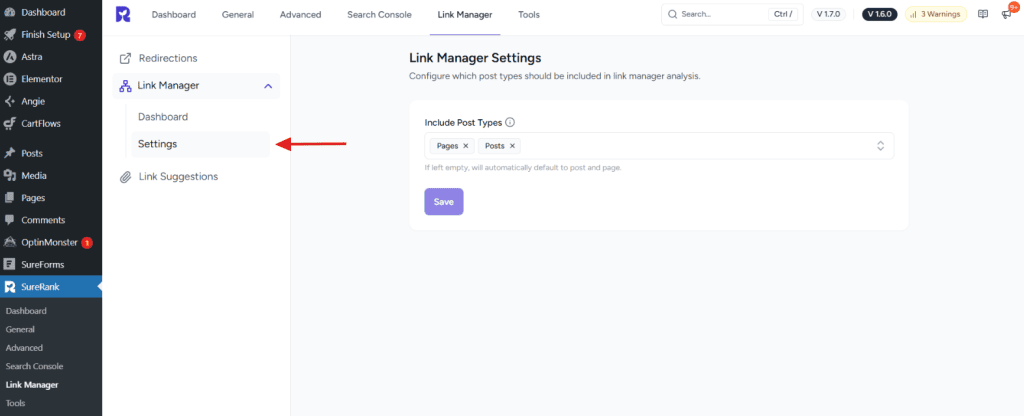Click the V 1.6.0 version badge

pyautogui.click(x=880, y=14)
